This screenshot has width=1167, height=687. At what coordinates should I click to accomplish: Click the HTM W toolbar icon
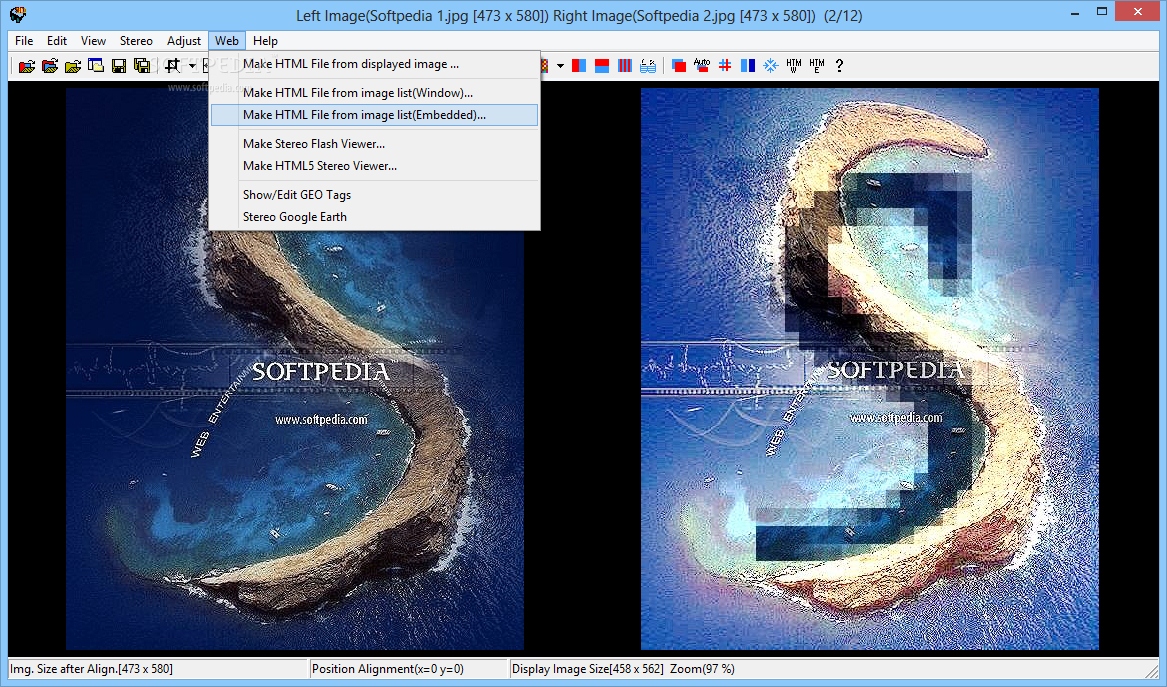[794, 65]
